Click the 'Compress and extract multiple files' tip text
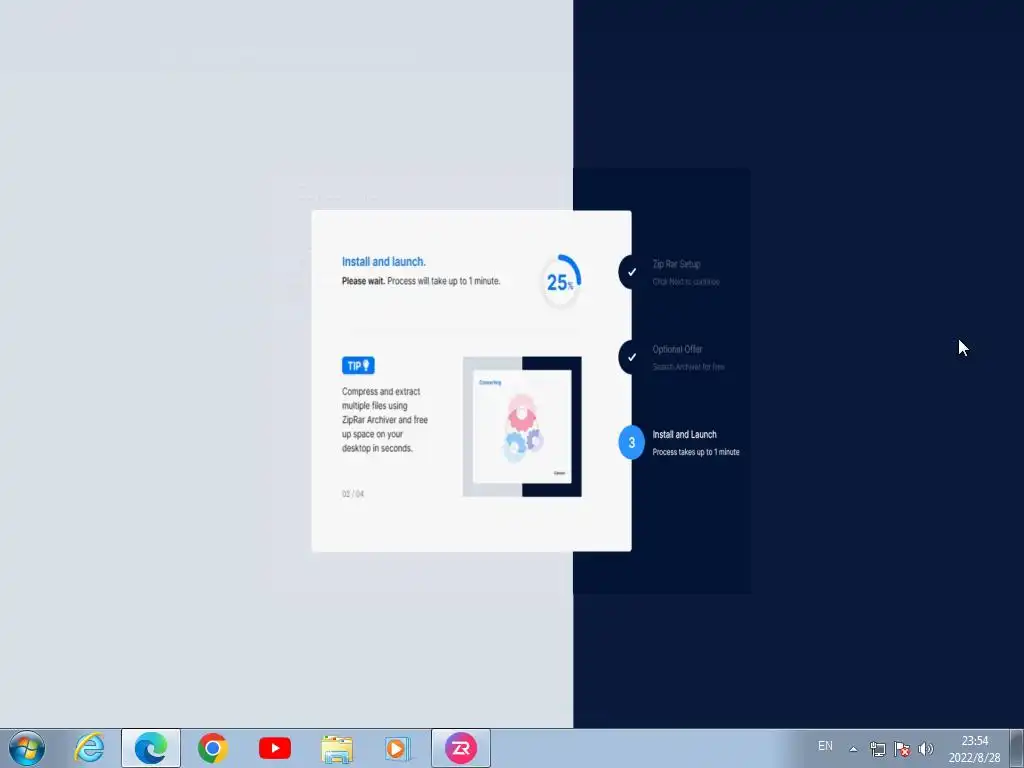Screen dimensions: 1024x768 click(385, 419)
